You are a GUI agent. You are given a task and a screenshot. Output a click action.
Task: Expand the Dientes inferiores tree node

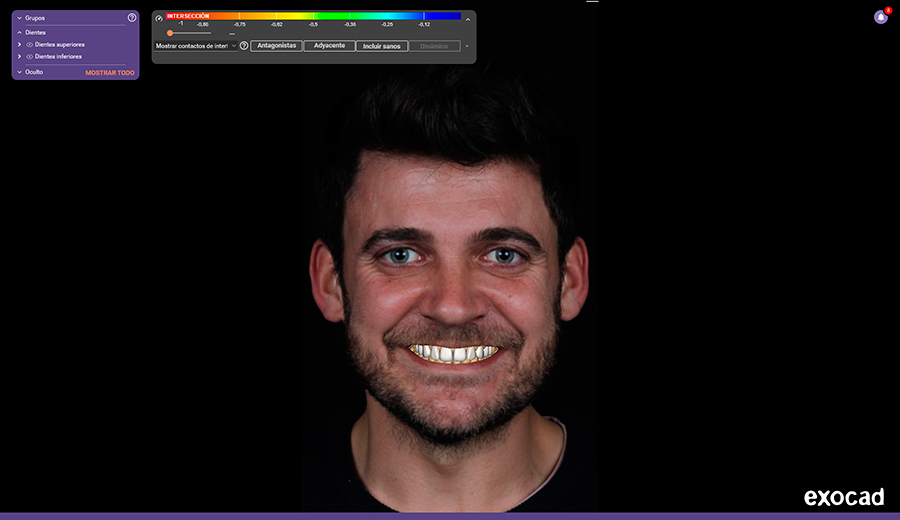[x=20, y=57]
